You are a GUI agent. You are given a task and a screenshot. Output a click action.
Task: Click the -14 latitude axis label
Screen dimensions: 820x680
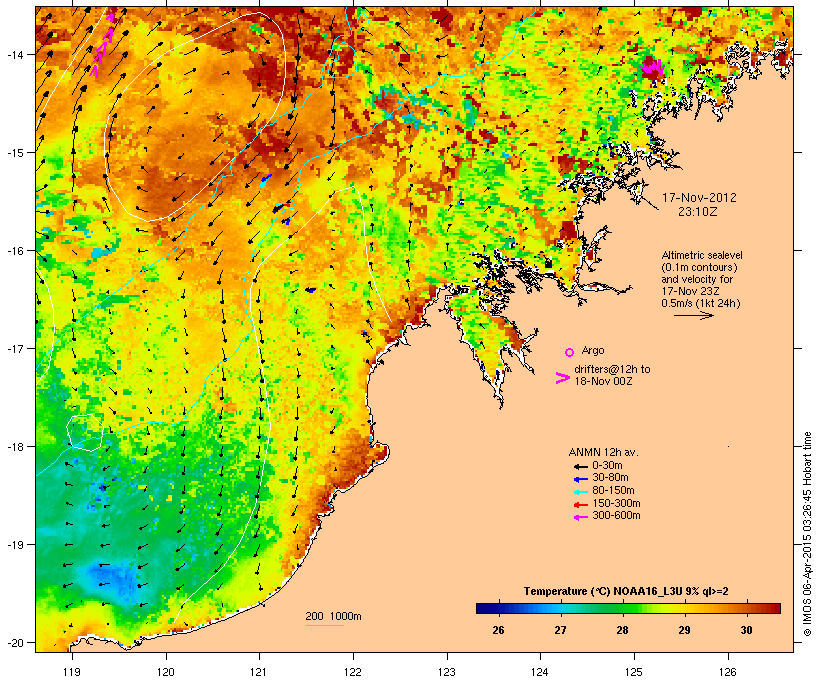point(14,54)
